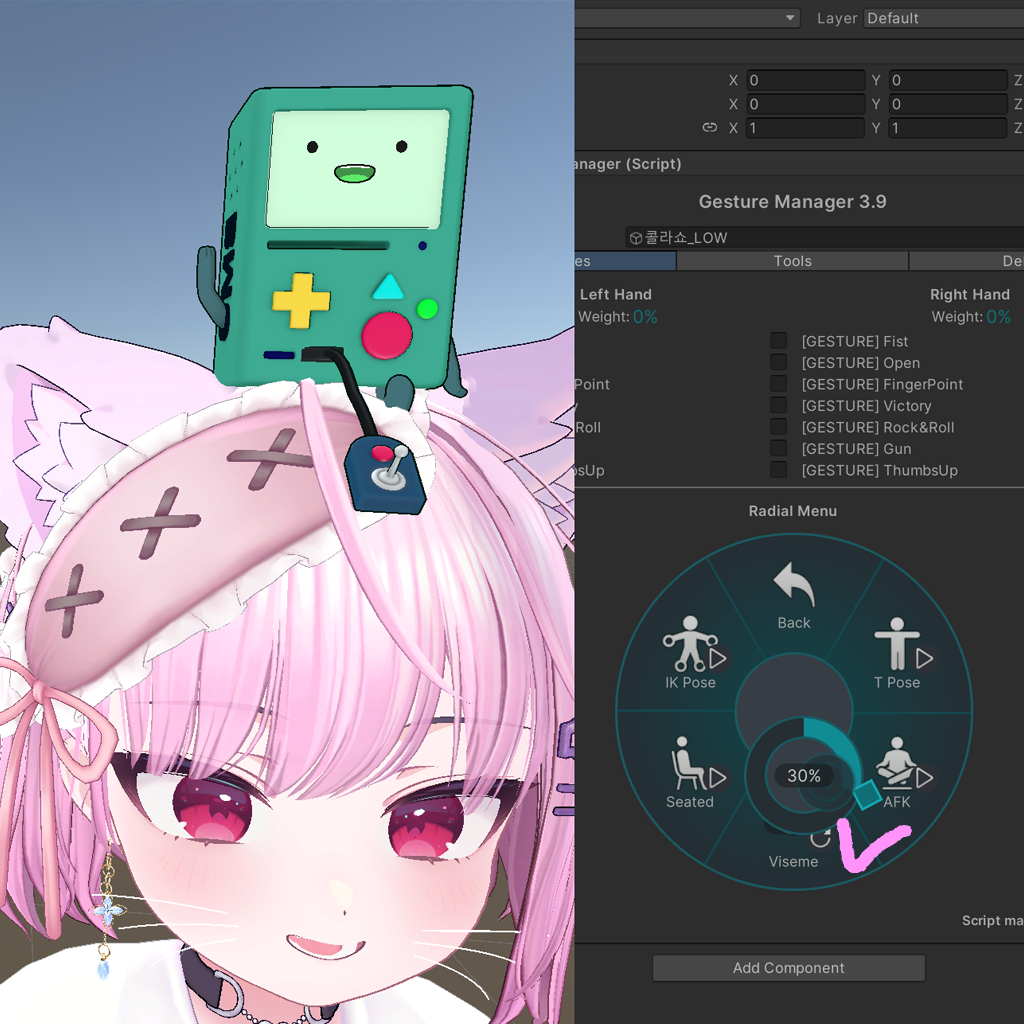Click the scale constrain-proportions link icon

(709, 127)
